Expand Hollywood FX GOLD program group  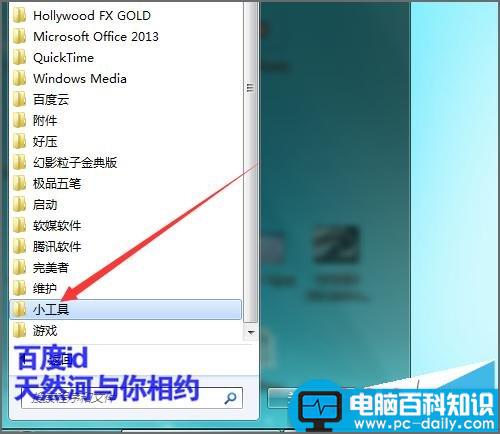(92, 16)
